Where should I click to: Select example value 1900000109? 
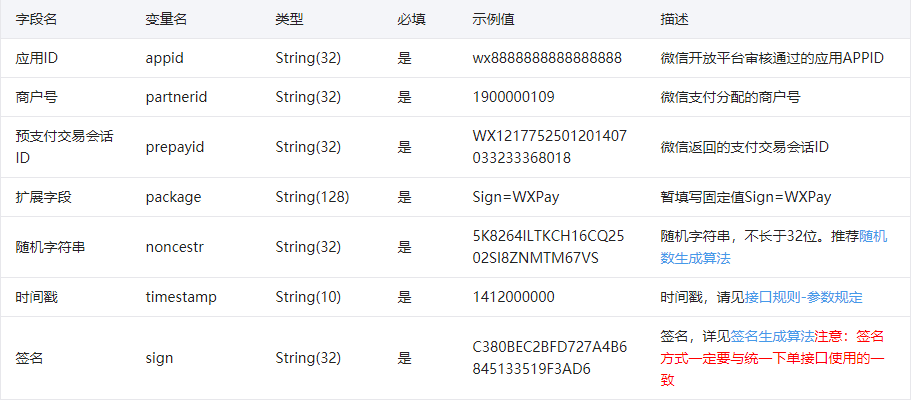pos(514,97)
